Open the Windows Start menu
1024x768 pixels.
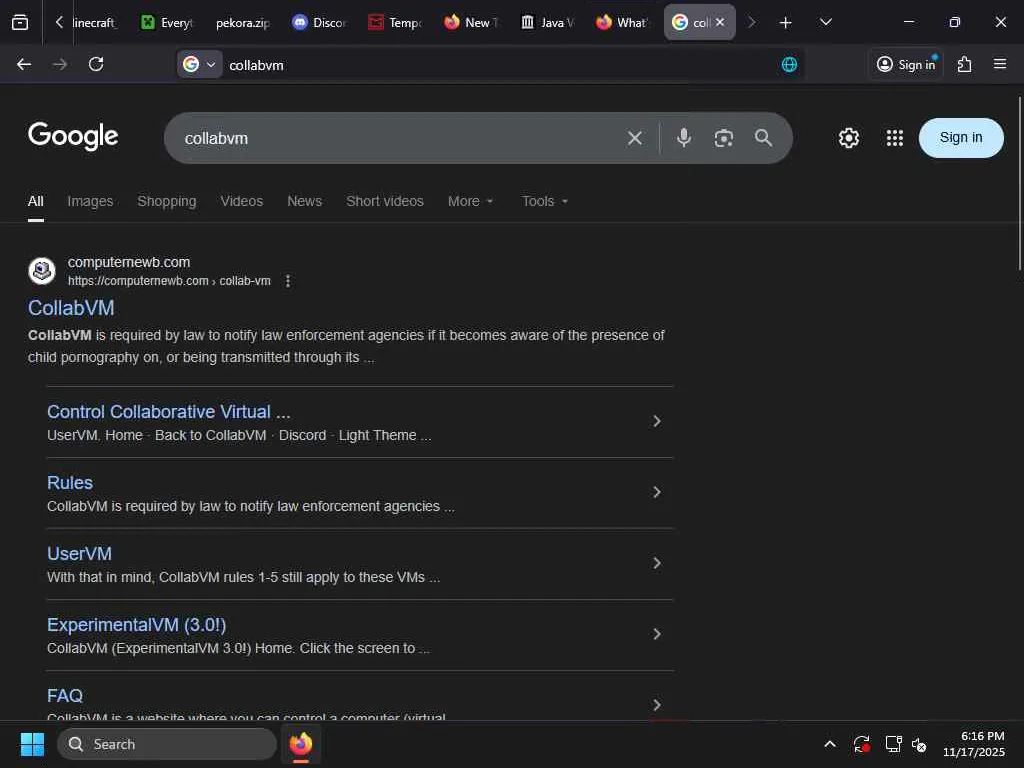pyautogui.click(x=32, y=744)
